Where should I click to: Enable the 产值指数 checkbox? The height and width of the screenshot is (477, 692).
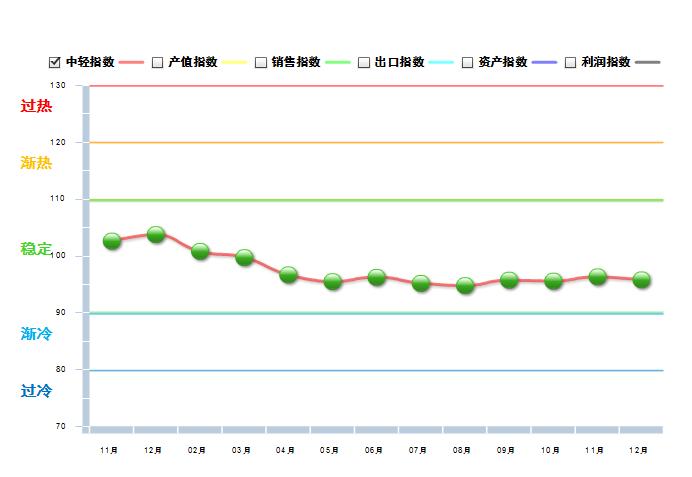(157, 62)
